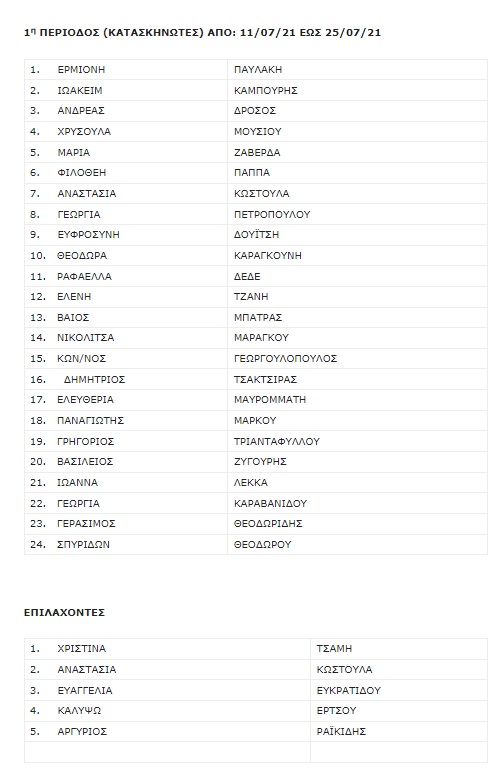This screenshot has width=501, height=774.
Task: Click the name ΦΙΛΟΘΕΗ
Action: point(81,173)
